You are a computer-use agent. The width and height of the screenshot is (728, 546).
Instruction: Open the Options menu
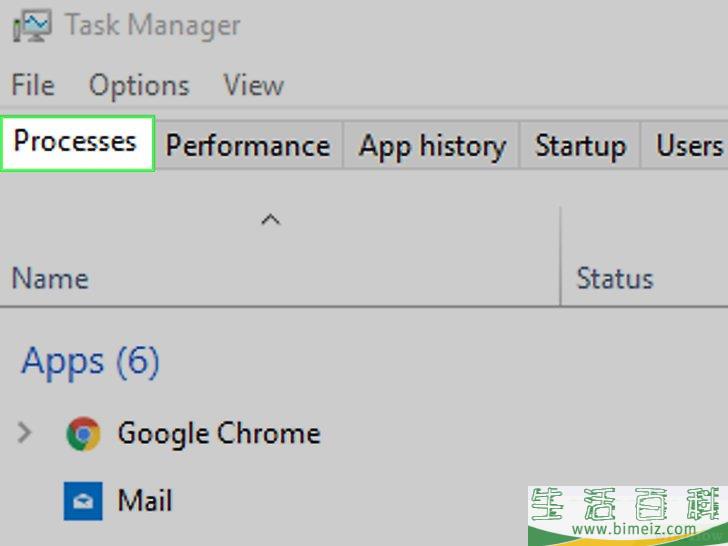[x=139, y=86]
